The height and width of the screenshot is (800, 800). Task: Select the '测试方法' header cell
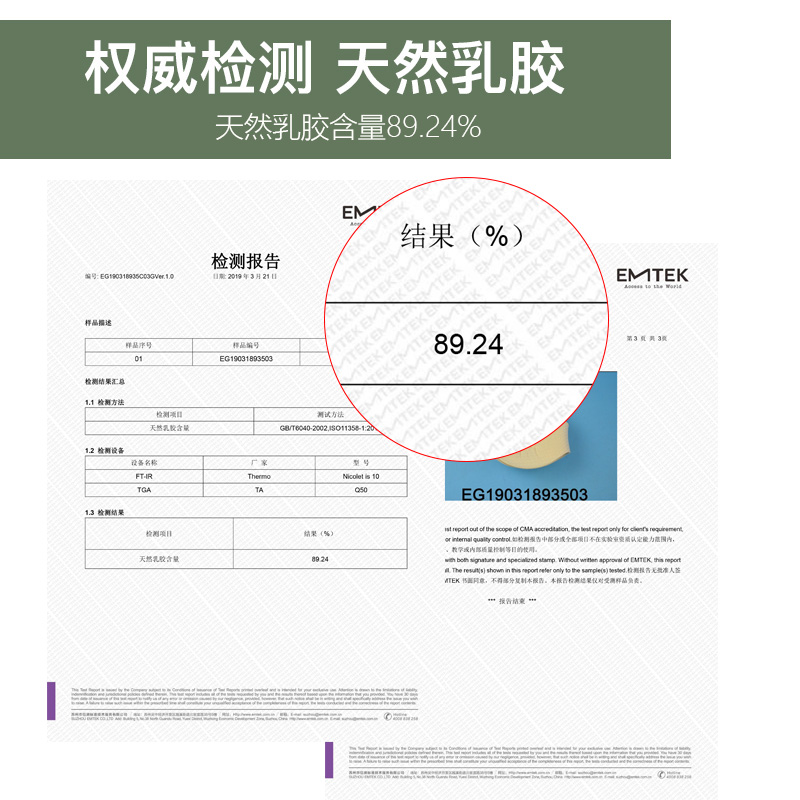(x=330, y=414)
